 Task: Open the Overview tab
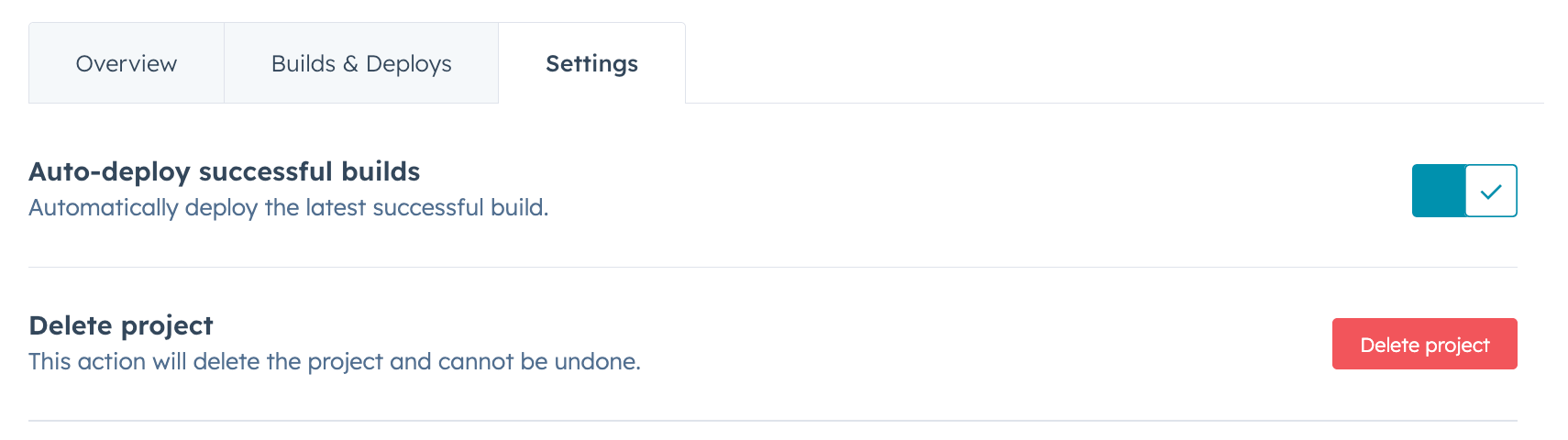(x=127, y=63)
